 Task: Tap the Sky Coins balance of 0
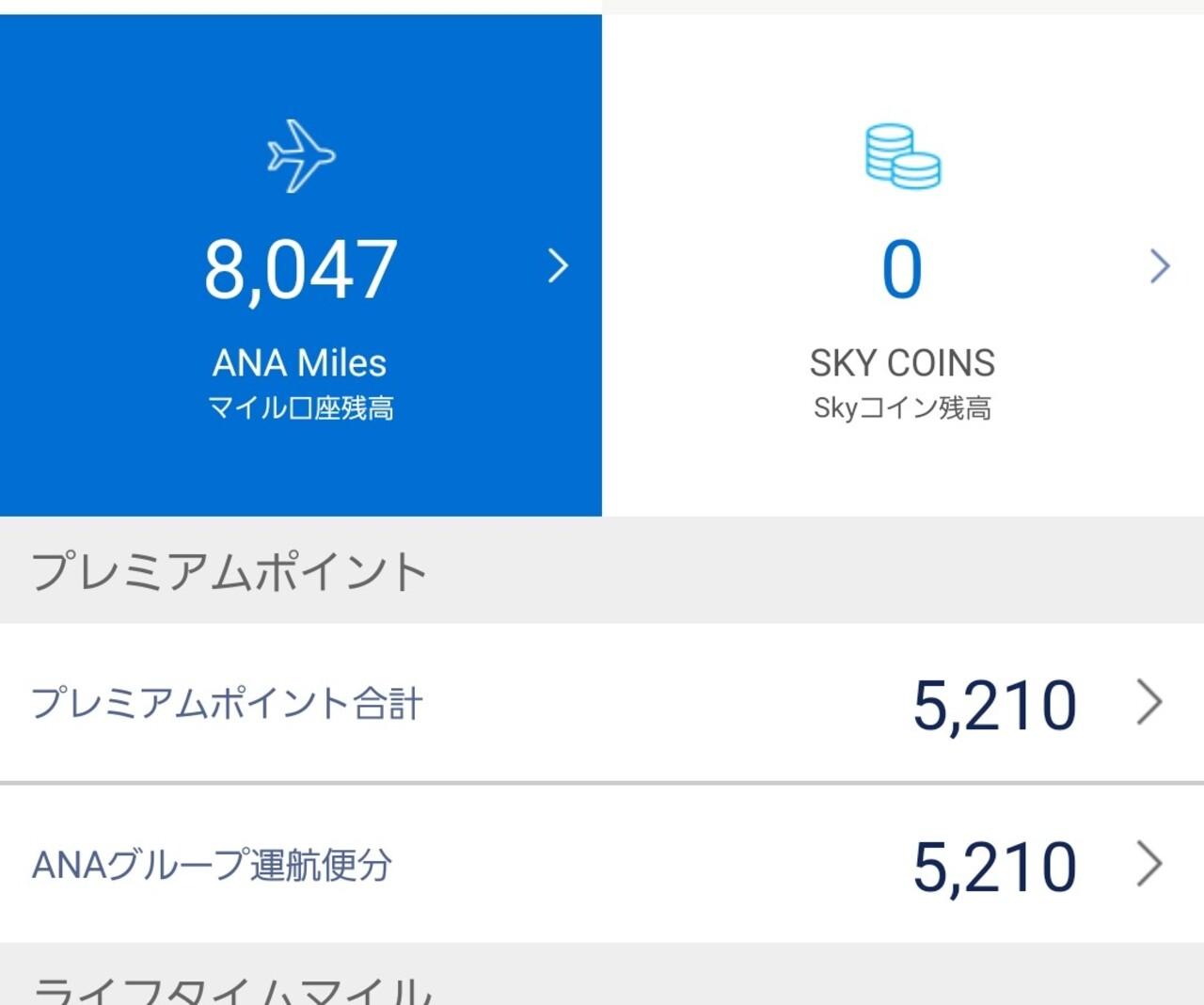[902, 270]
